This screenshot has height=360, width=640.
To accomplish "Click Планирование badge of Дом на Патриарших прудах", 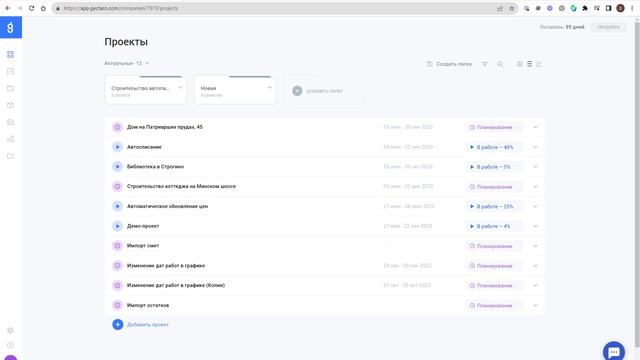I will point(494,127).
